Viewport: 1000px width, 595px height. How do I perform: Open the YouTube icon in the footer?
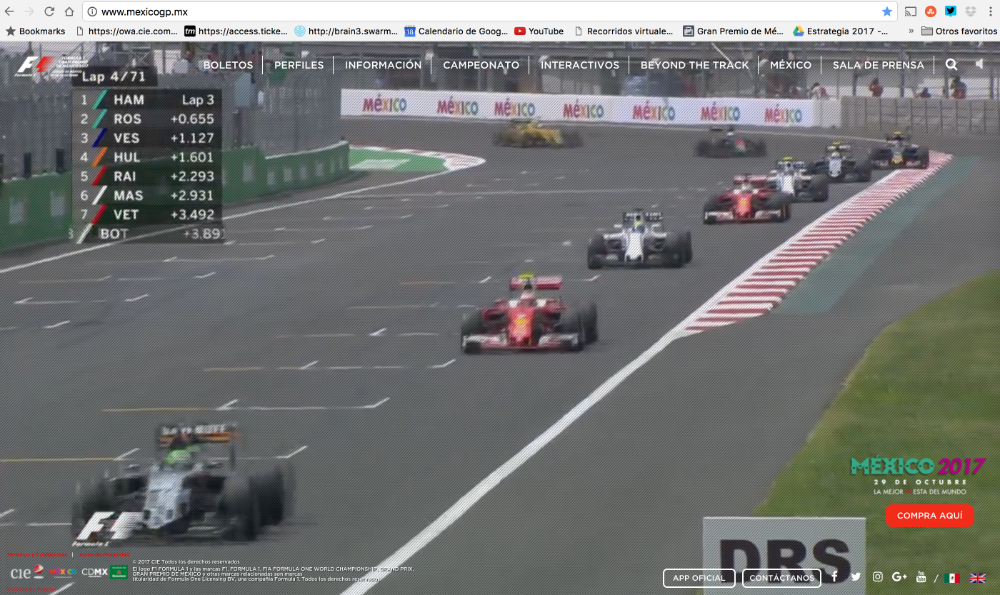pyautogui.click(x=921, y=577)
